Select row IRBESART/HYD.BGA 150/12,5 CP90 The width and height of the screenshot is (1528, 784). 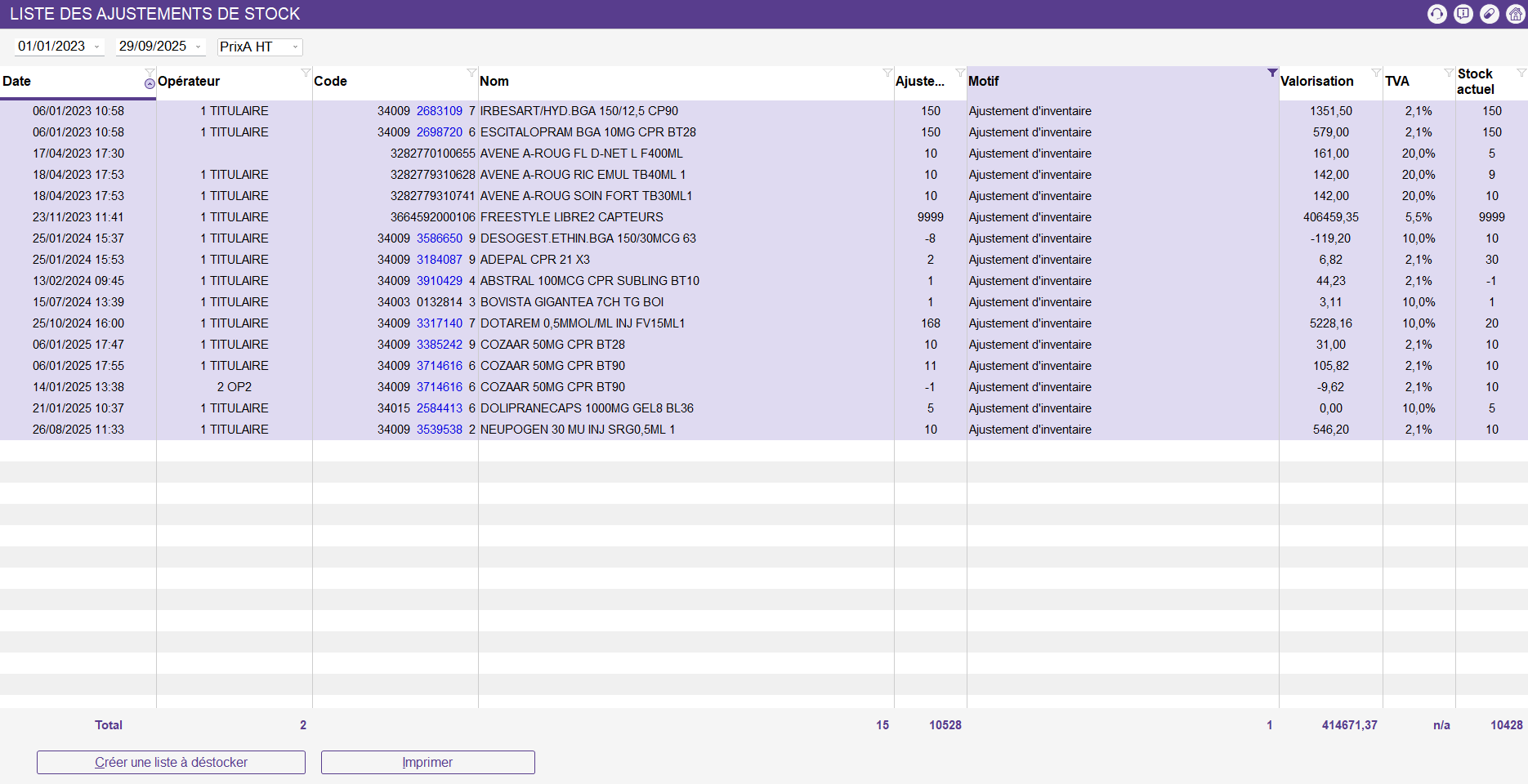(764, 111)
